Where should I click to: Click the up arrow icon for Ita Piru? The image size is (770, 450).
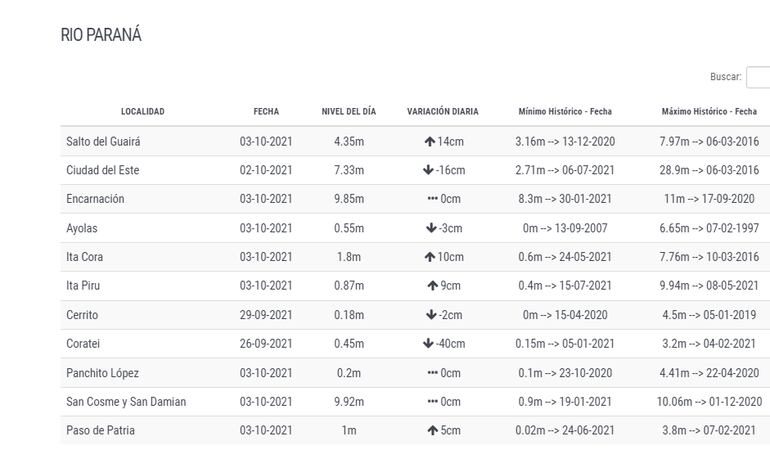click(432, 286)
